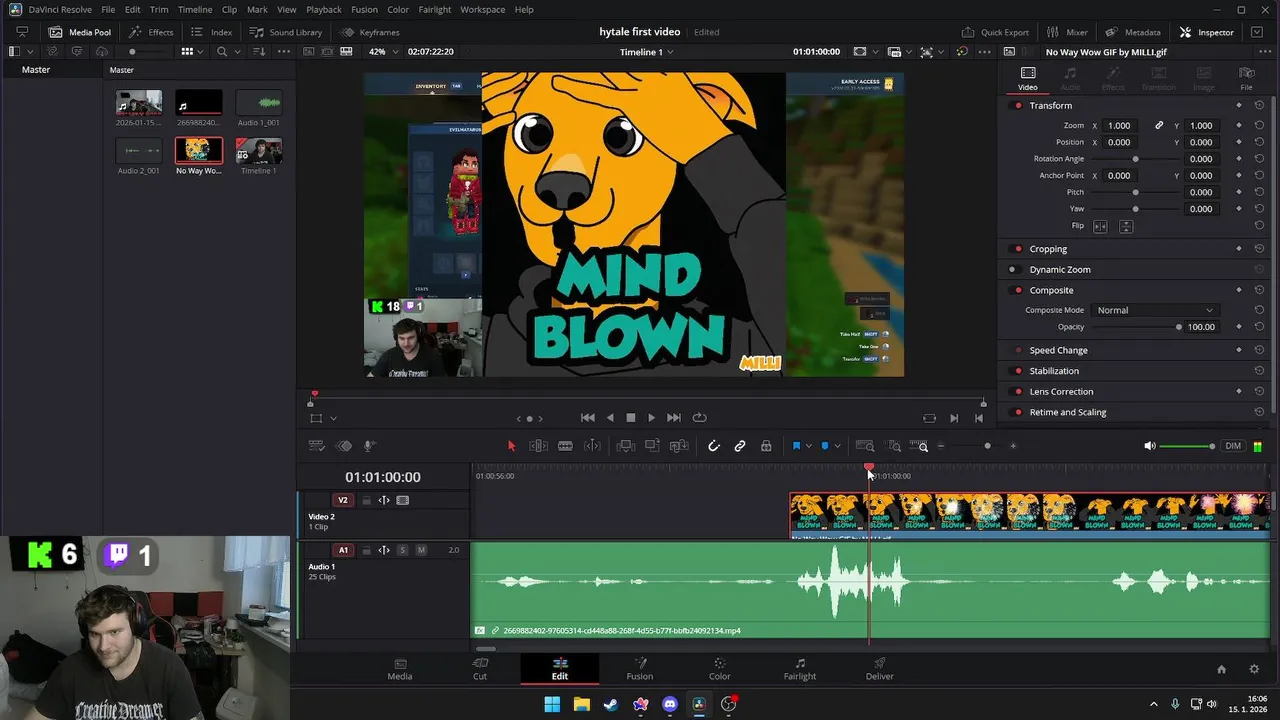The height and width of the screenshot is (720, 1280).
Task: Open the Flag color dropdown arrow
Action: 808,446
